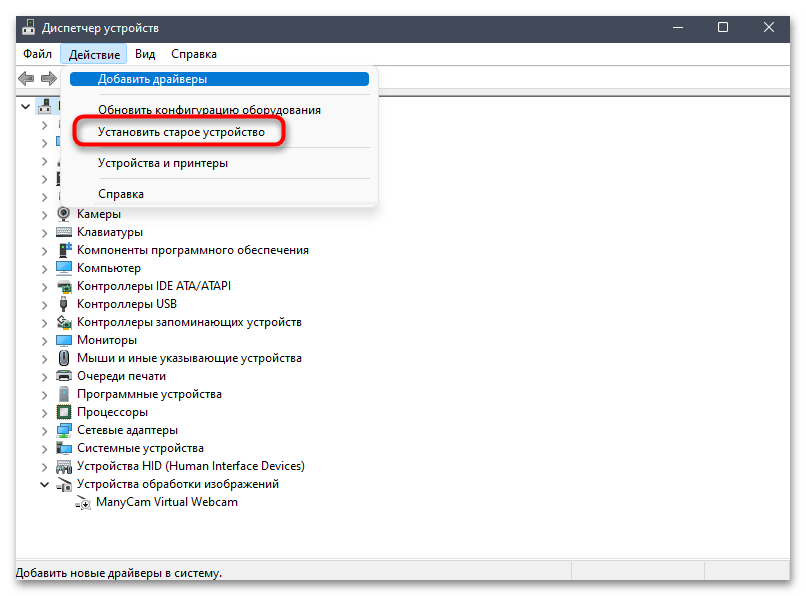
Task: Expand the Сетевые адаптеры category
Action: (44, 430)
